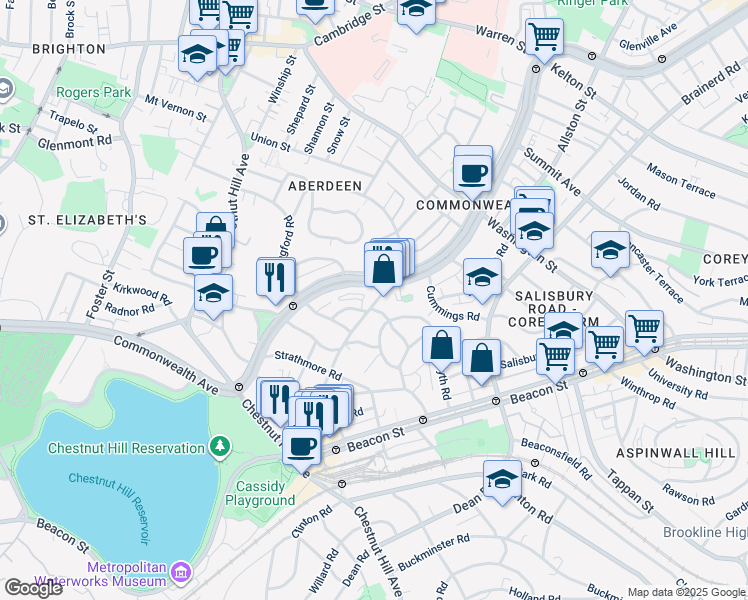Click the Mason Terrace label
The width and height of the screenshot is (748, 600).
tap(681, 181)
